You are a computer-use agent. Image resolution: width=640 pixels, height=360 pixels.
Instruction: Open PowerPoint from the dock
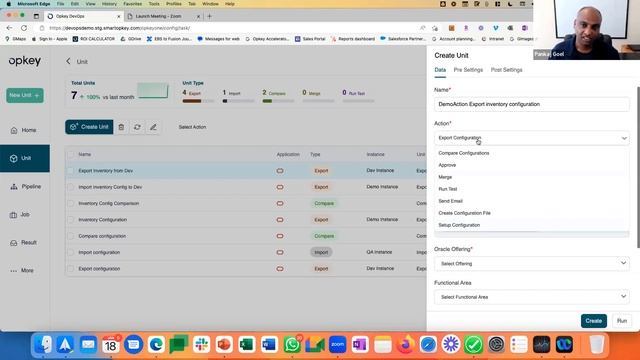tap(224, 344)
